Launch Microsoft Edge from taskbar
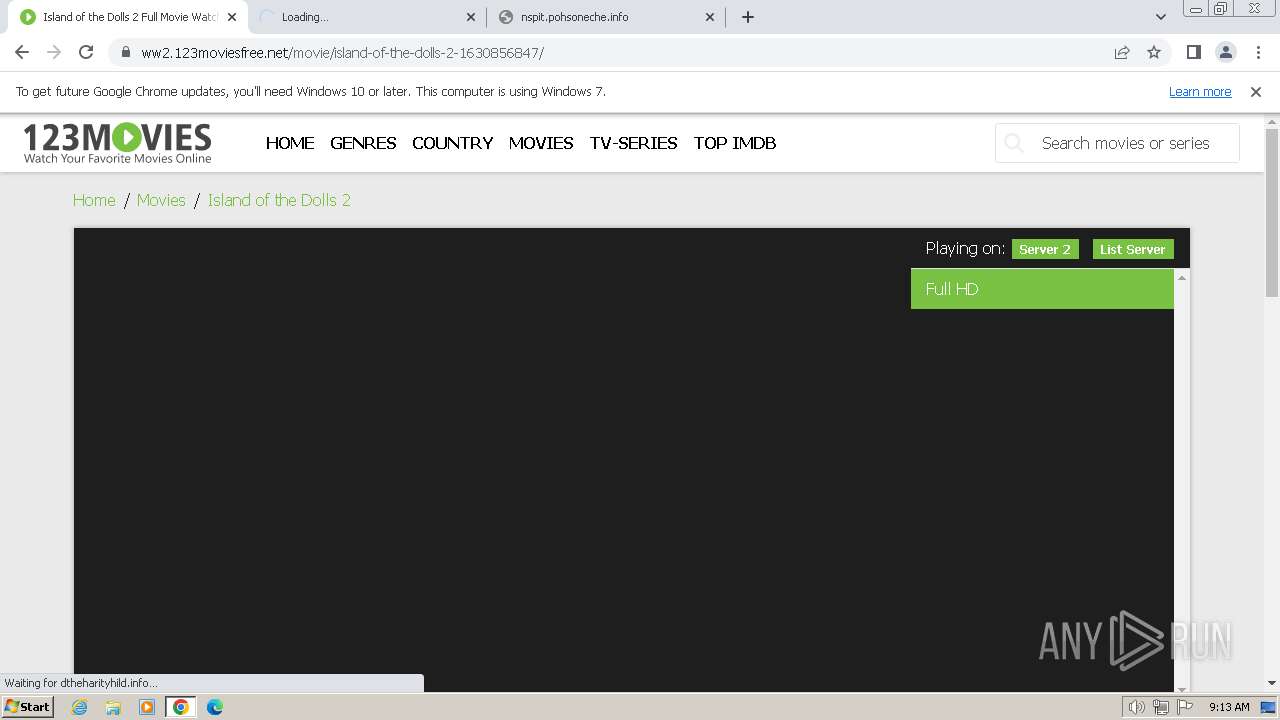This screenshot has height=720, width=1280. tap(215, 707)
